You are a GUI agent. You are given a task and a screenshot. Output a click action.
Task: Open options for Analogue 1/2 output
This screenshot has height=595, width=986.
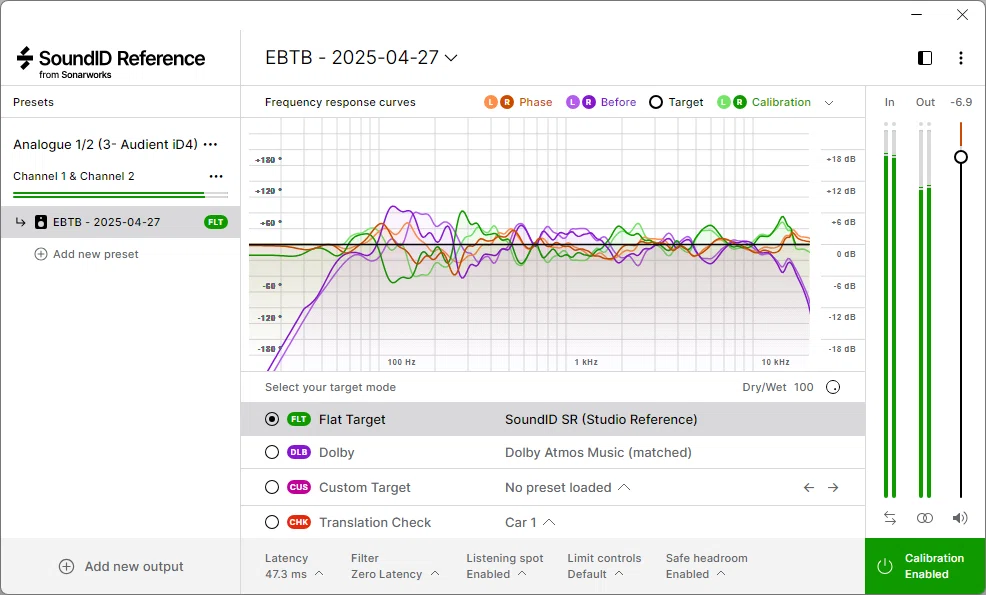tap(211, 145)
